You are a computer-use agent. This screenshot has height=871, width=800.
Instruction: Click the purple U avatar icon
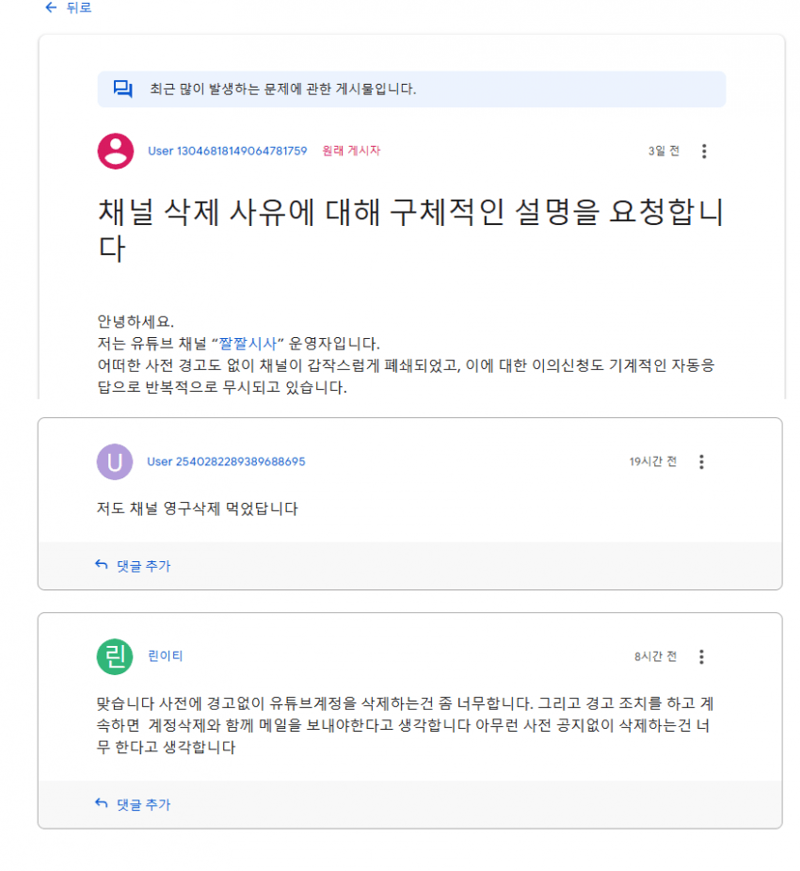[114, 461]
